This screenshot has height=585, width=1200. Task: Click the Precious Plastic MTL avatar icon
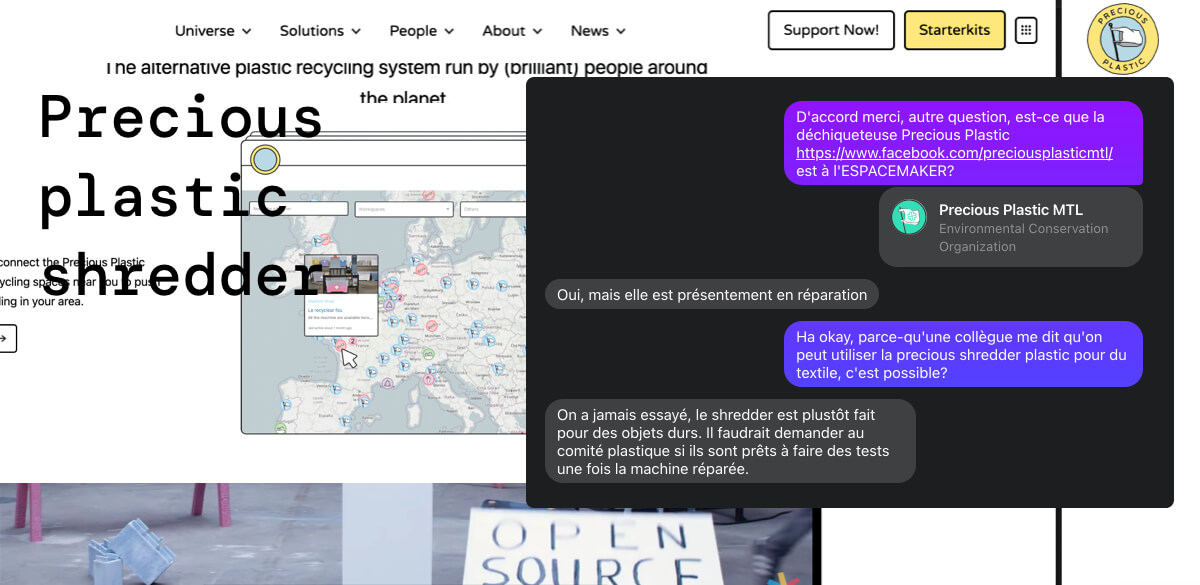point(909,217)
